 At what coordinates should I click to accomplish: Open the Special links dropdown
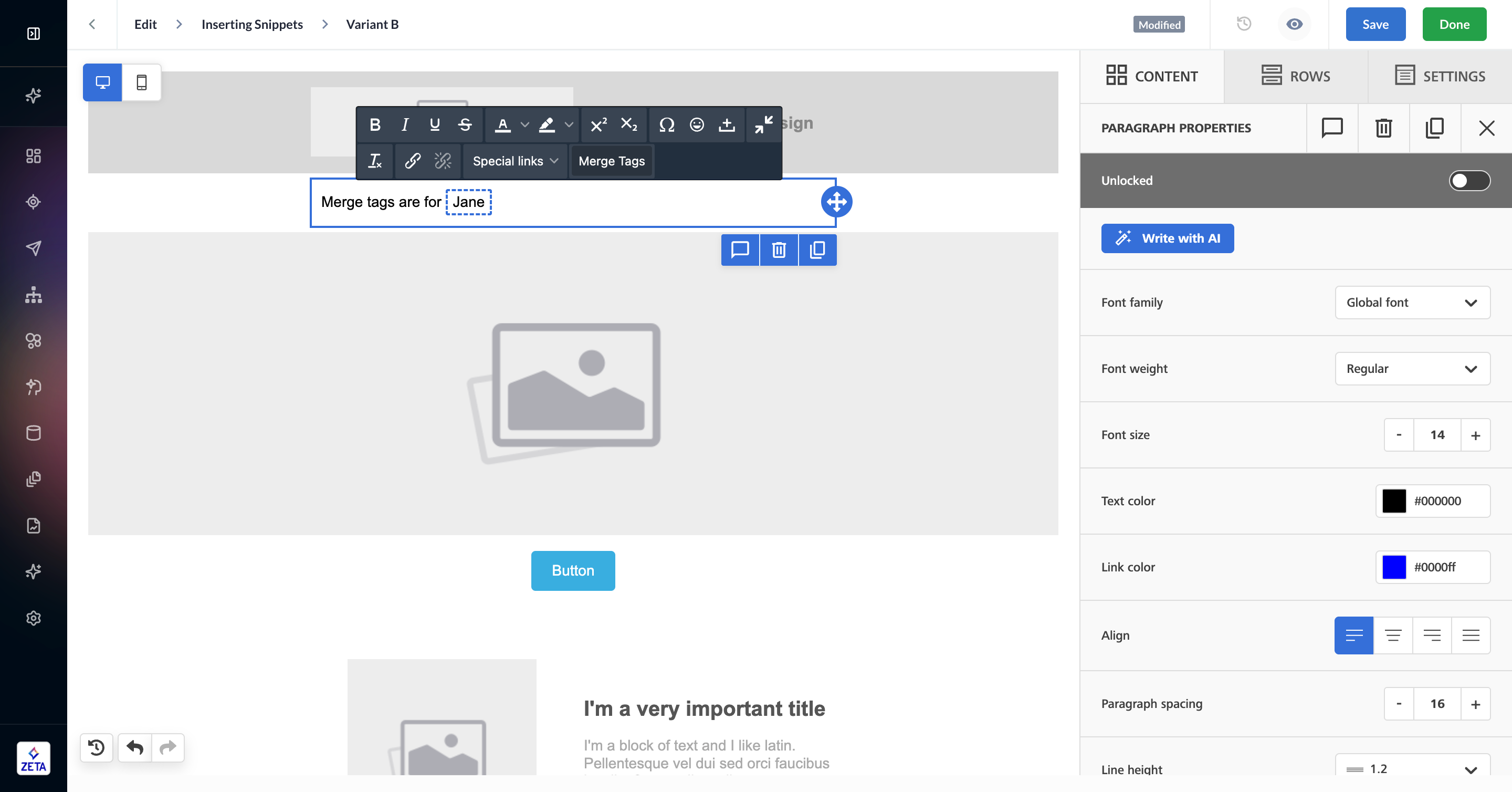[x=514, y=160]
